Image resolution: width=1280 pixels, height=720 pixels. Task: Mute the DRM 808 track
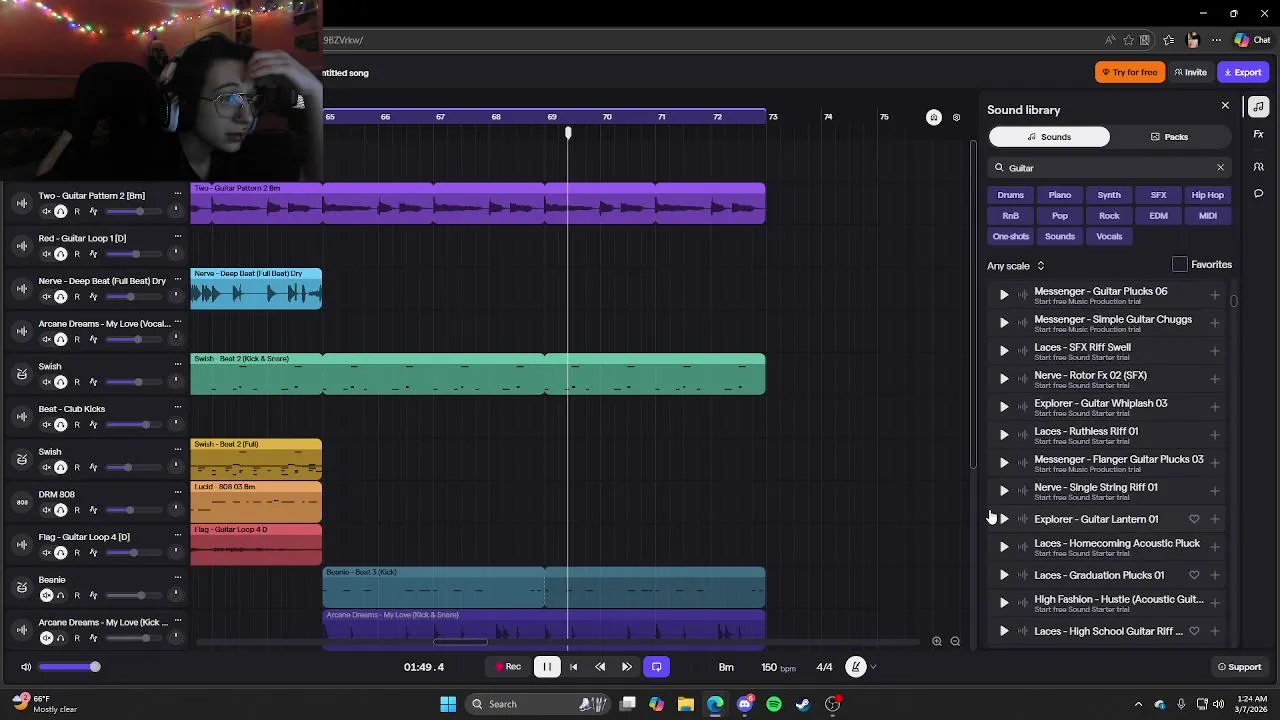tap(46, 510)
